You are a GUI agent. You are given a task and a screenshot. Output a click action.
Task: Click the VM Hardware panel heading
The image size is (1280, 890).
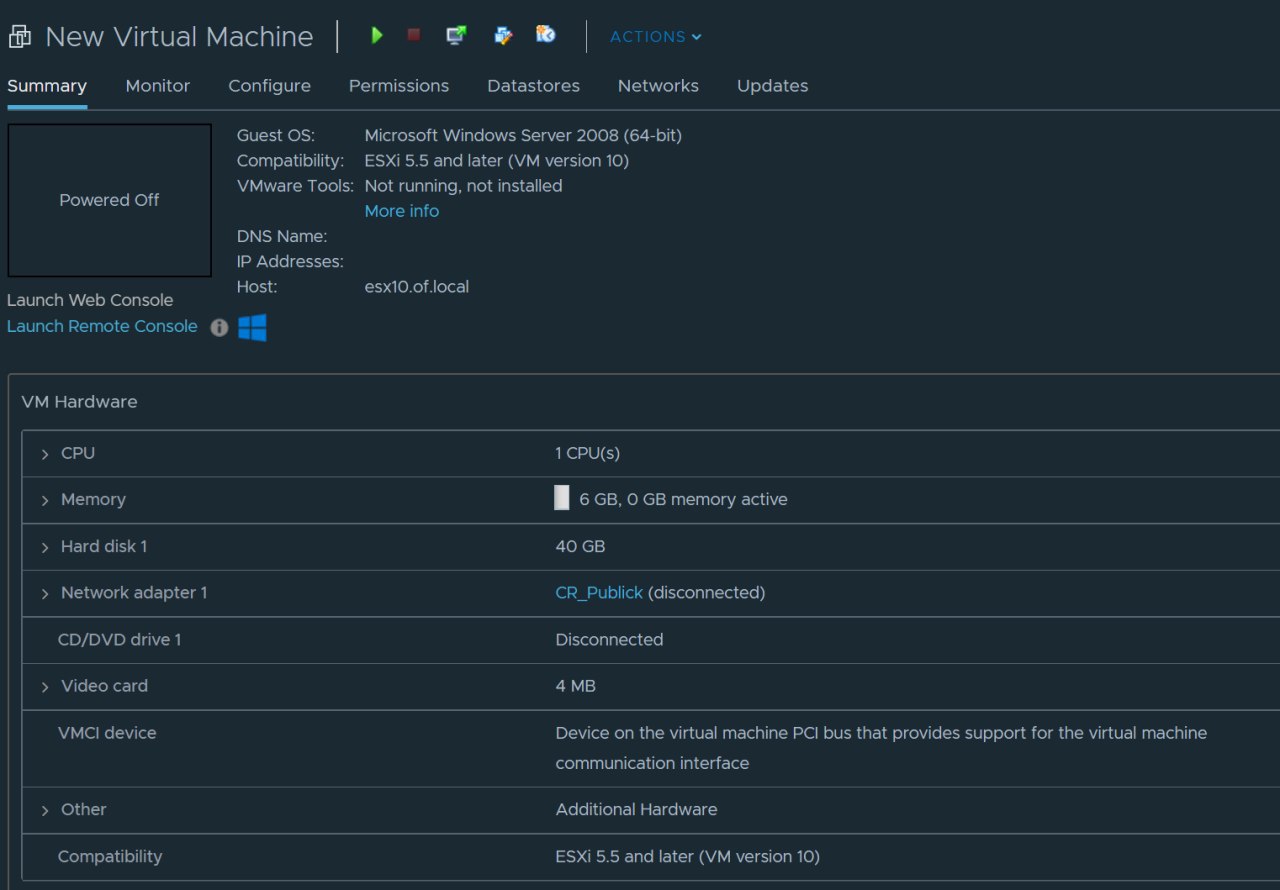click(80, 402)
